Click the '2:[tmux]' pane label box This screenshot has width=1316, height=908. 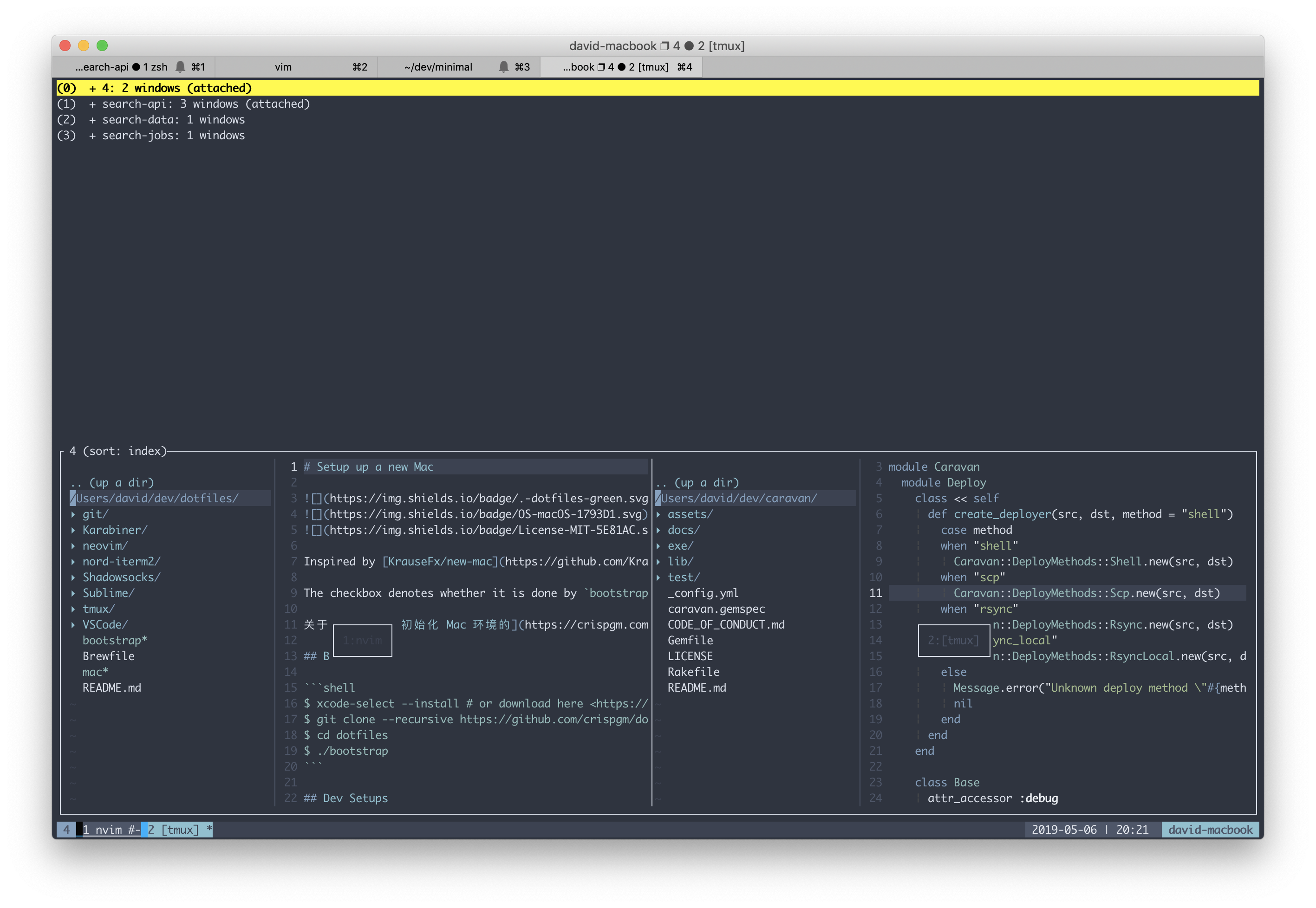pos(954,641)
